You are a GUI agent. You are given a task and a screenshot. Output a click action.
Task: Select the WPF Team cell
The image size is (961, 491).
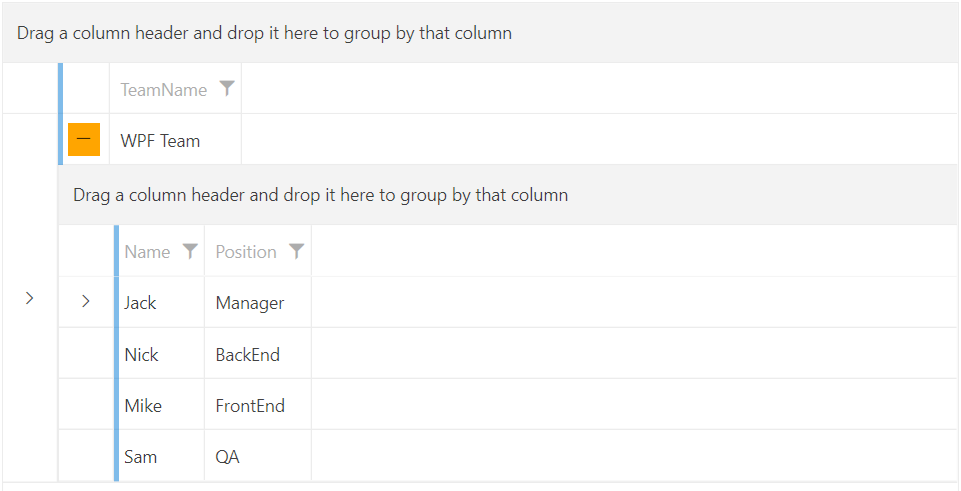click(x=161, y=141)
